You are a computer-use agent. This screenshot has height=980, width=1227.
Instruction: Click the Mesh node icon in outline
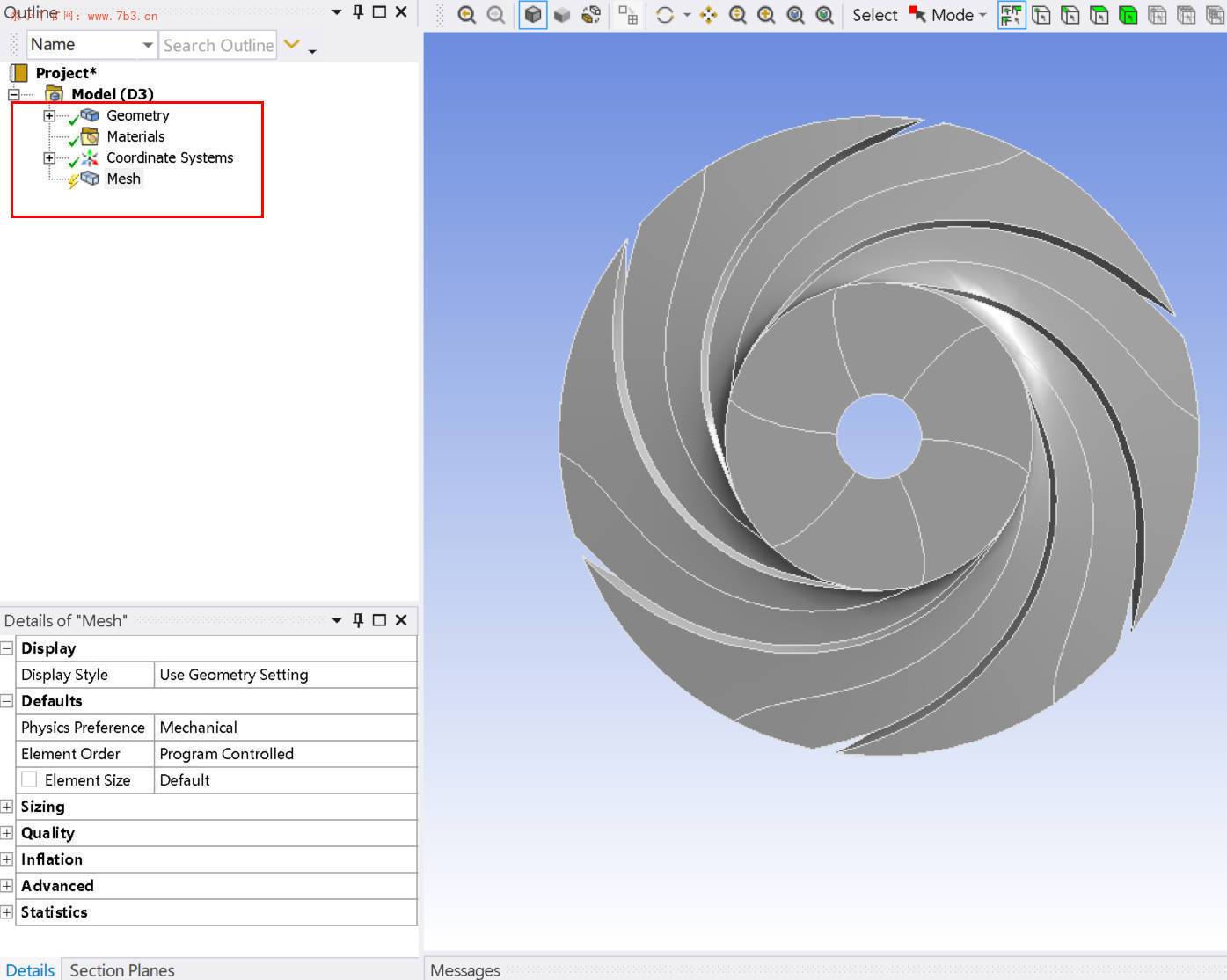(90, 179)
